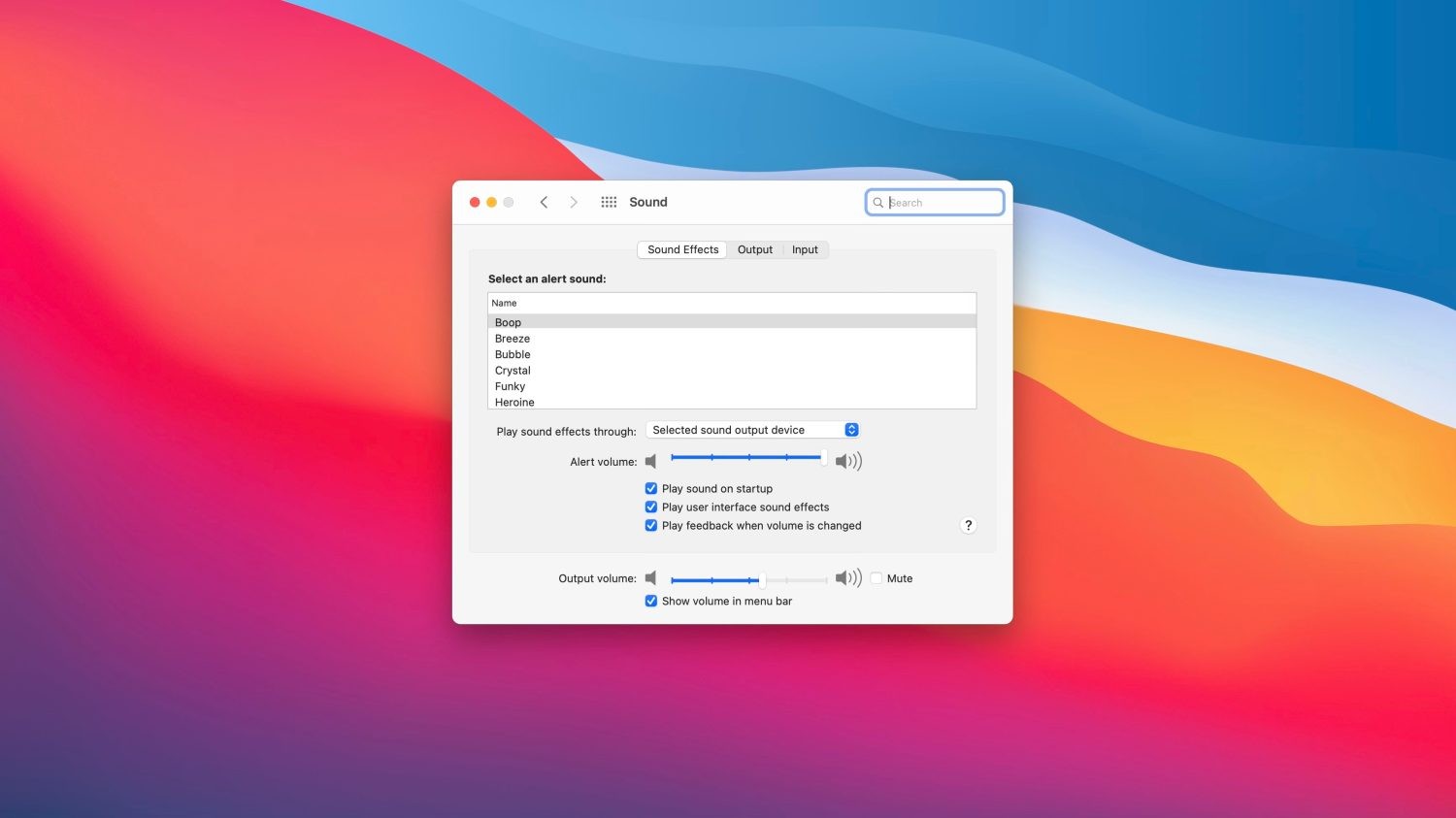Click the loud speaker icon beside Output volume
This screenshot has height=818, width=1456.
click(848, 578)
